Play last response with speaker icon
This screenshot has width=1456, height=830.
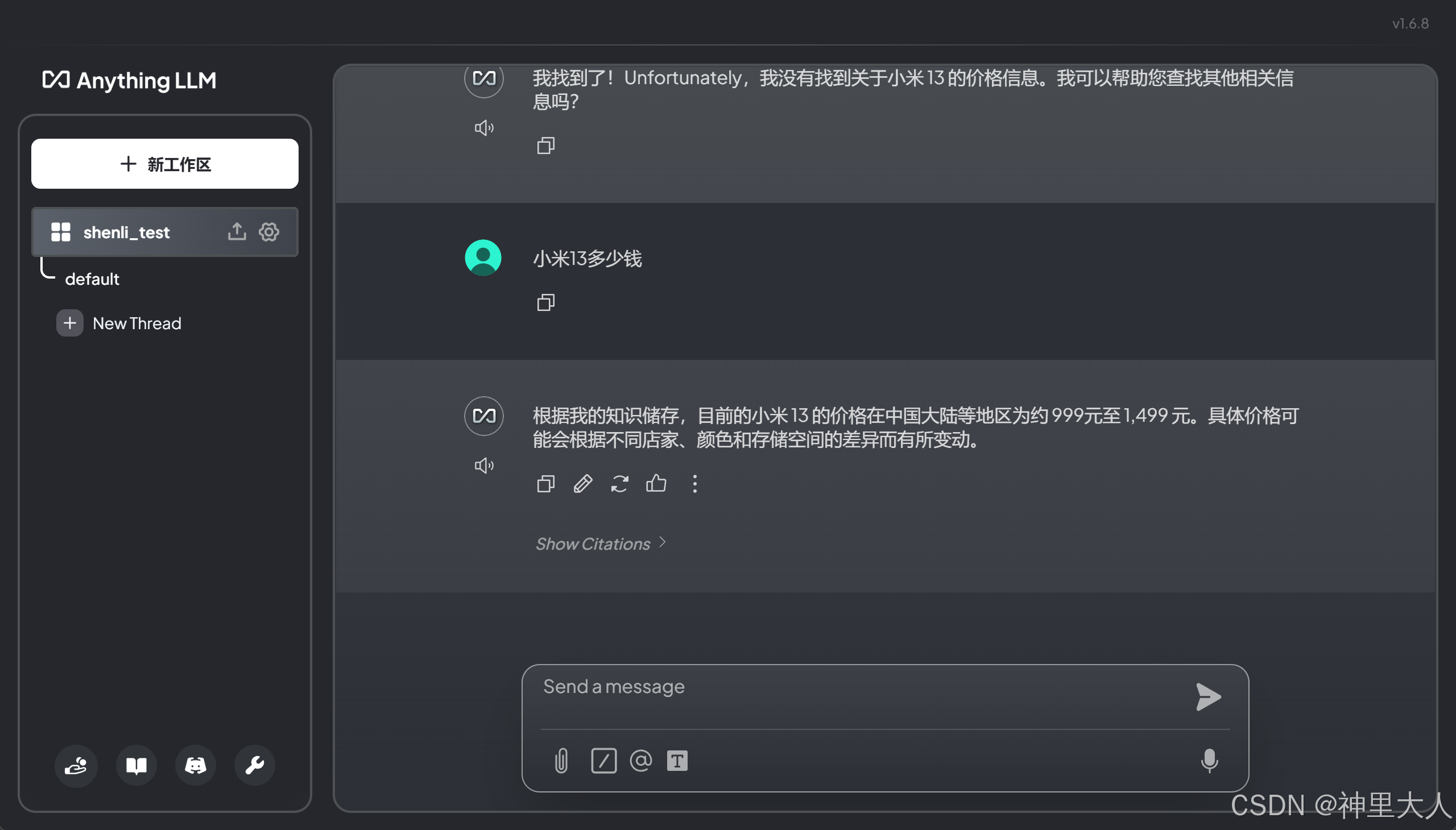pyautogui.click(x=483, y=466)
